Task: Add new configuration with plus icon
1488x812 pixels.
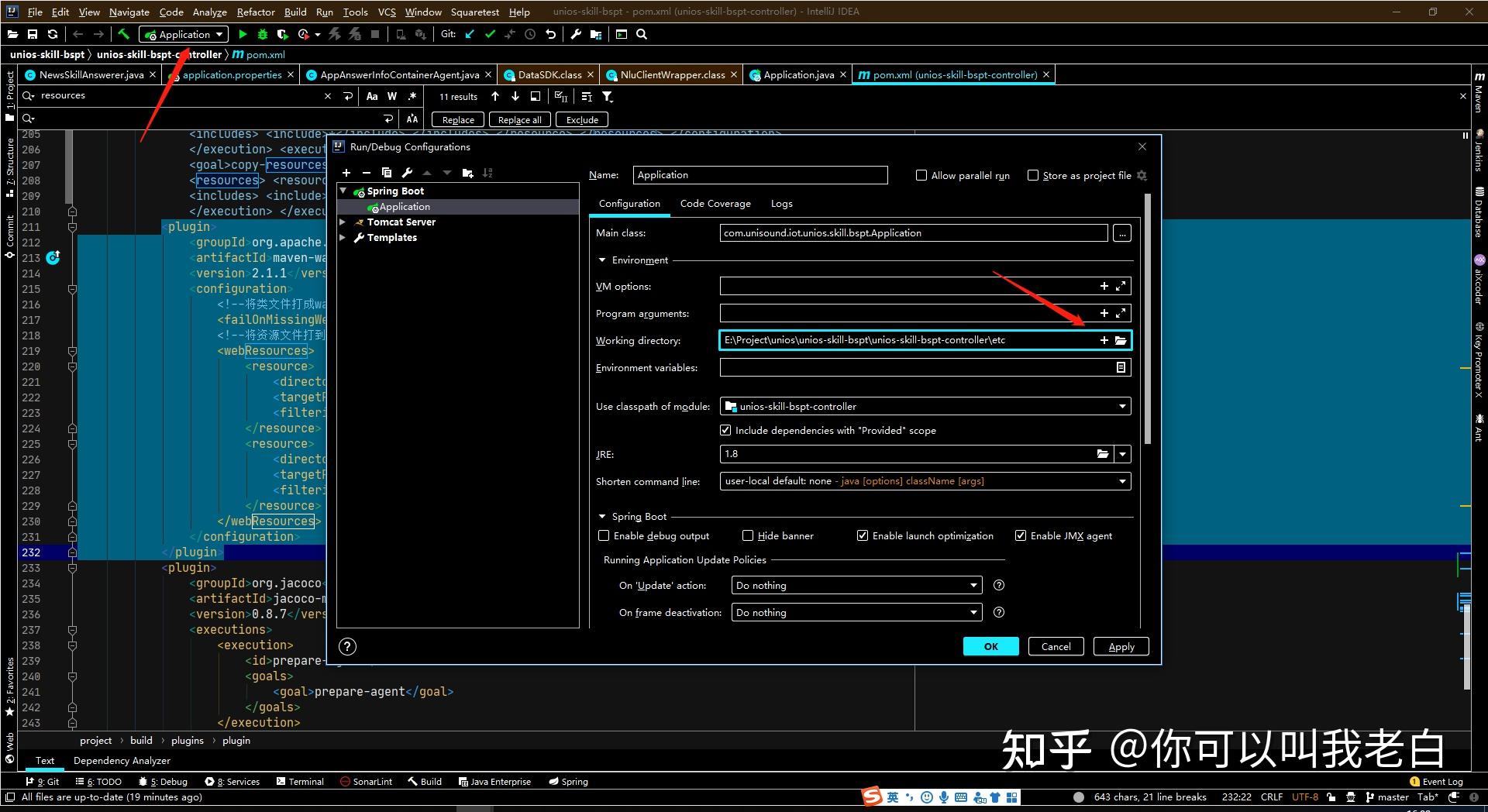Action: tap(346, 173)
